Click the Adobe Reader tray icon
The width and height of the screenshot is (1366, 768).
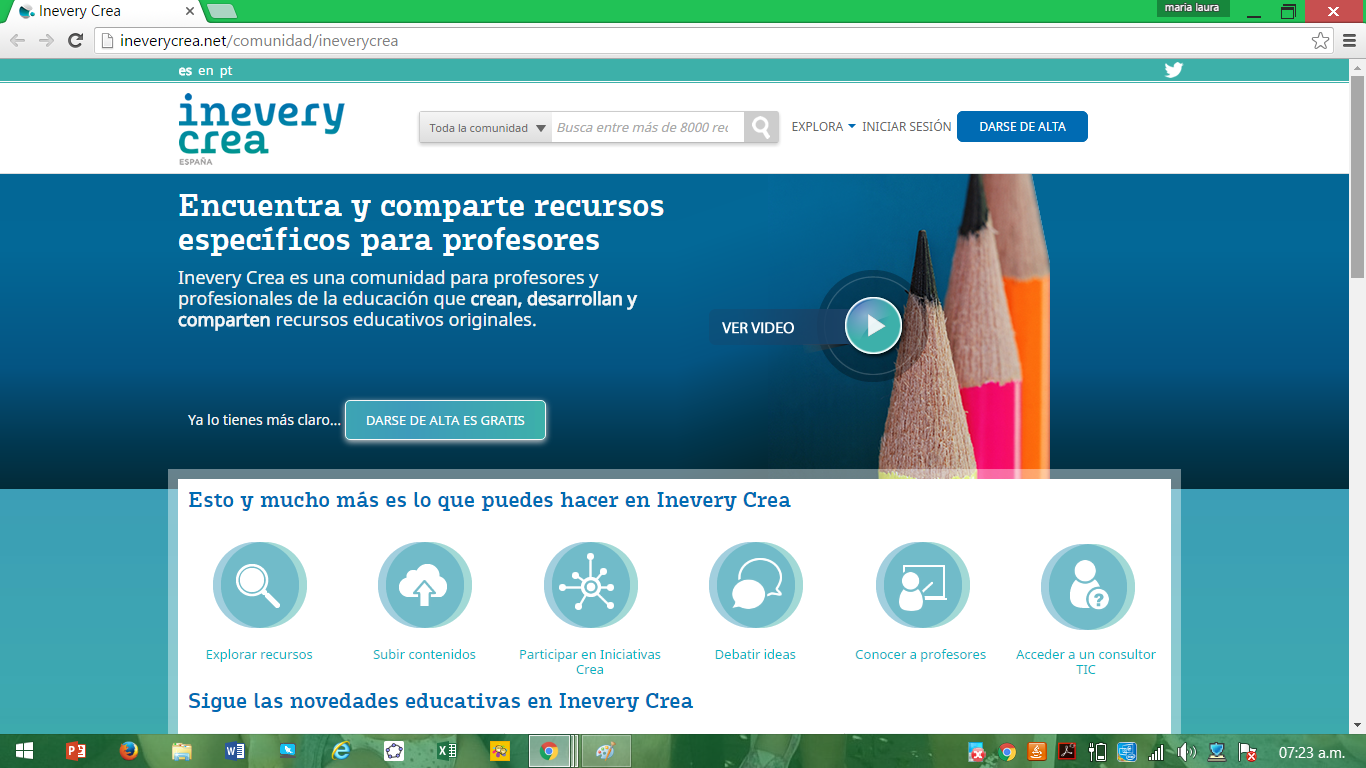(1067, 752)
